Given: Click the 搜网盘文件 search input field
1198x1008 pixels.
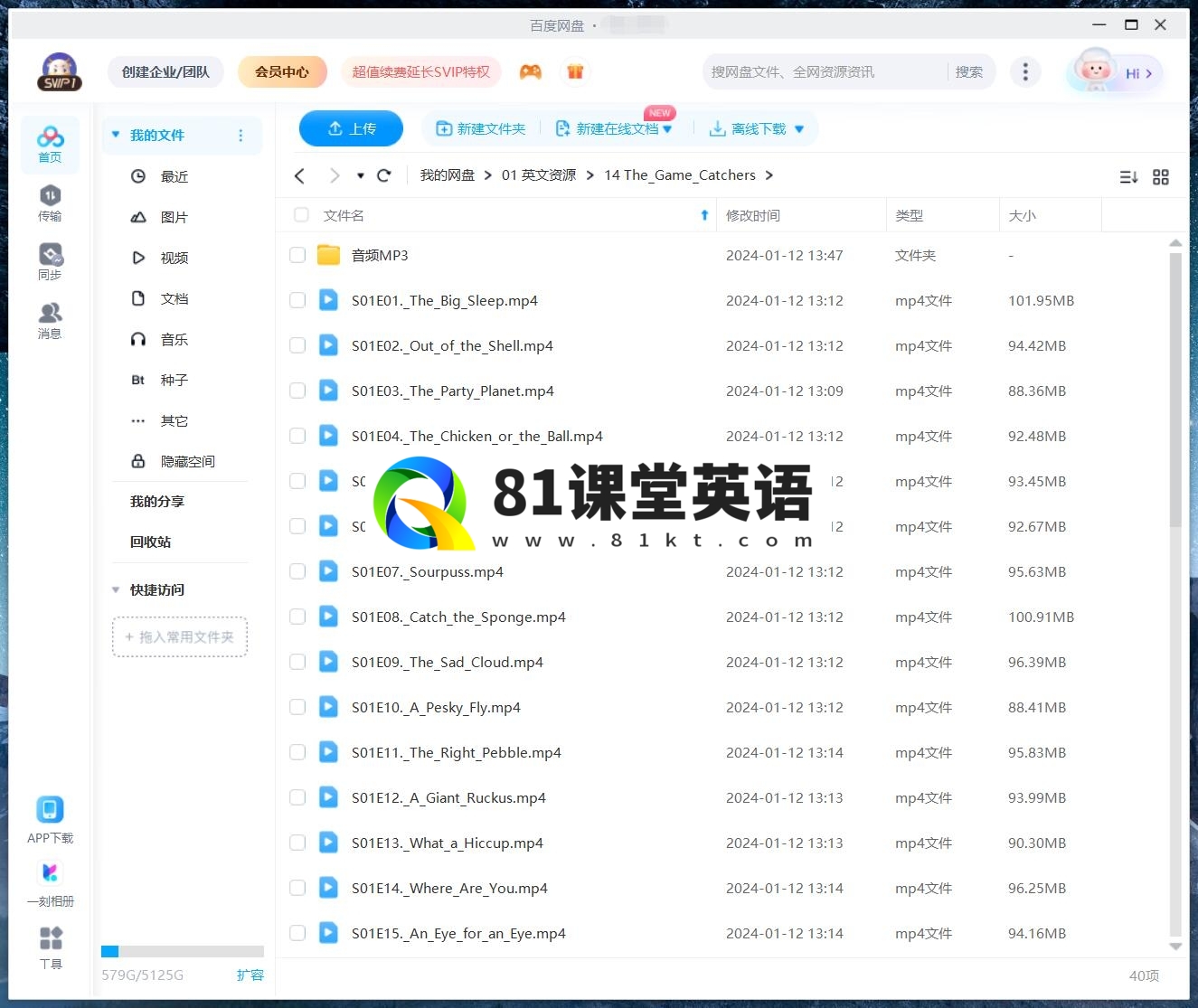Looking at the screenshot, I should (x=825, y=71).
